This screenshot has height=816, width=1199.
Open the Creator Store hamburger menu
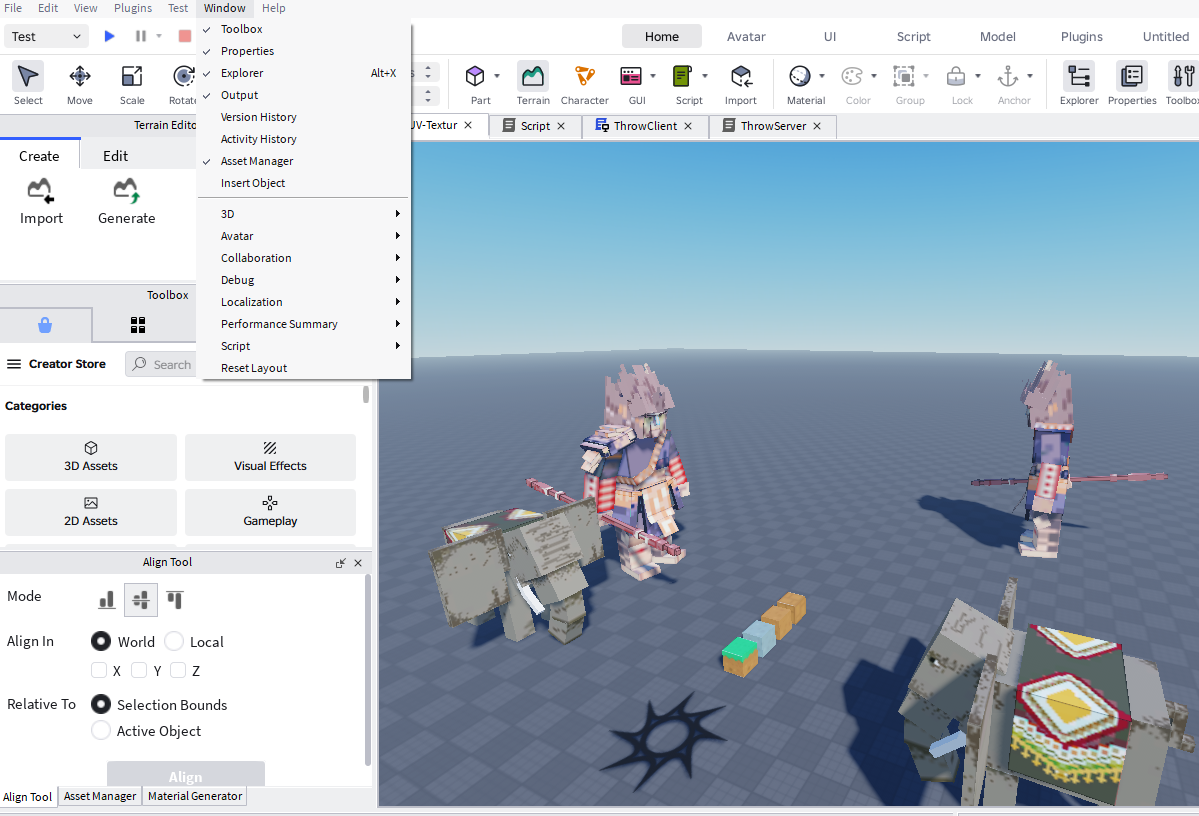pos(14,364)
